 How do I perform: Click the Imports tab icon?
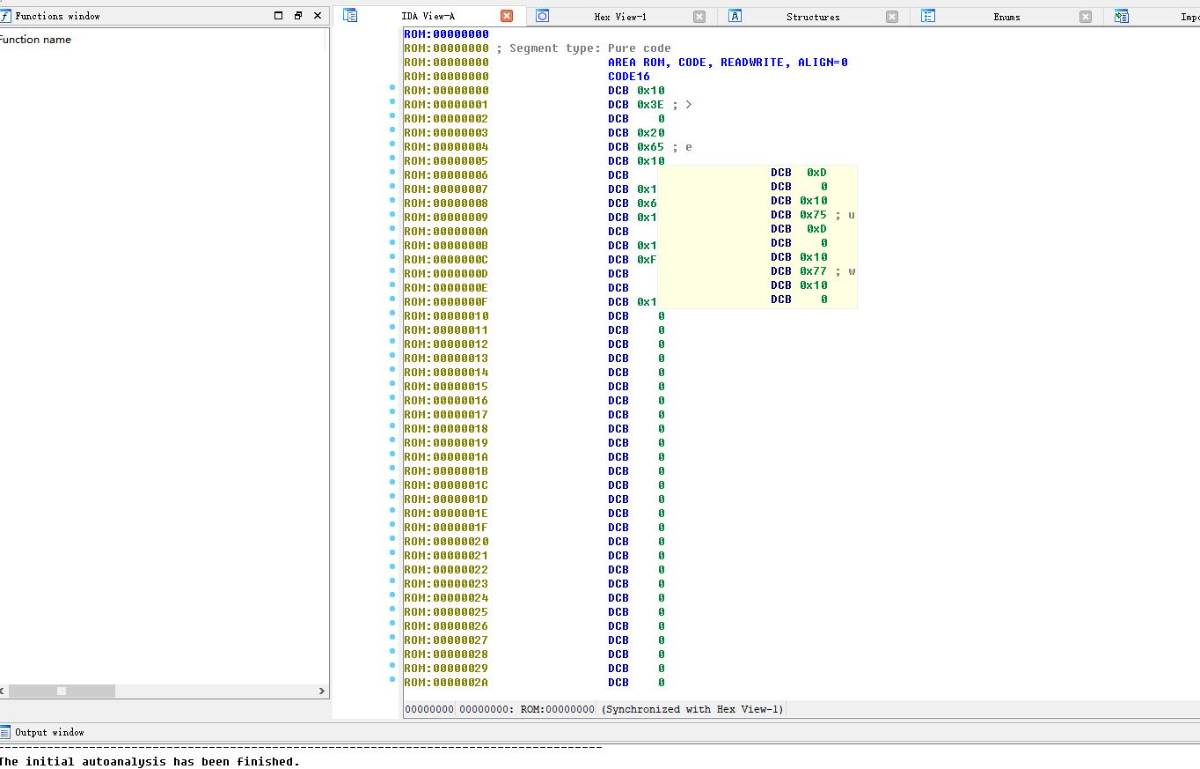point(1121,16)
